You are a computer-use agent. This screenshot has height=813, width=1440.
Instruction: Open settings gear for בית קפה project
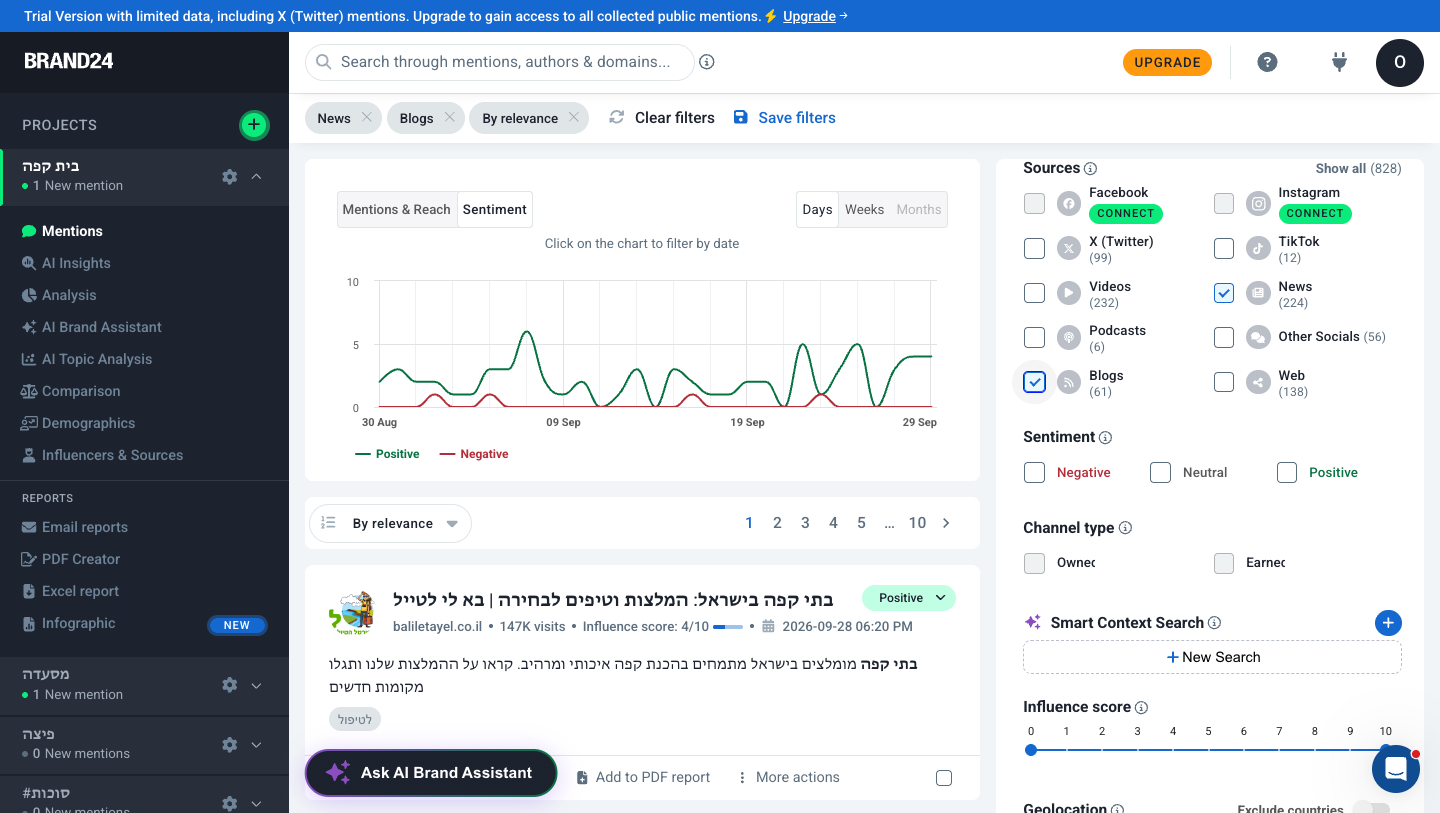coord(230,176)
